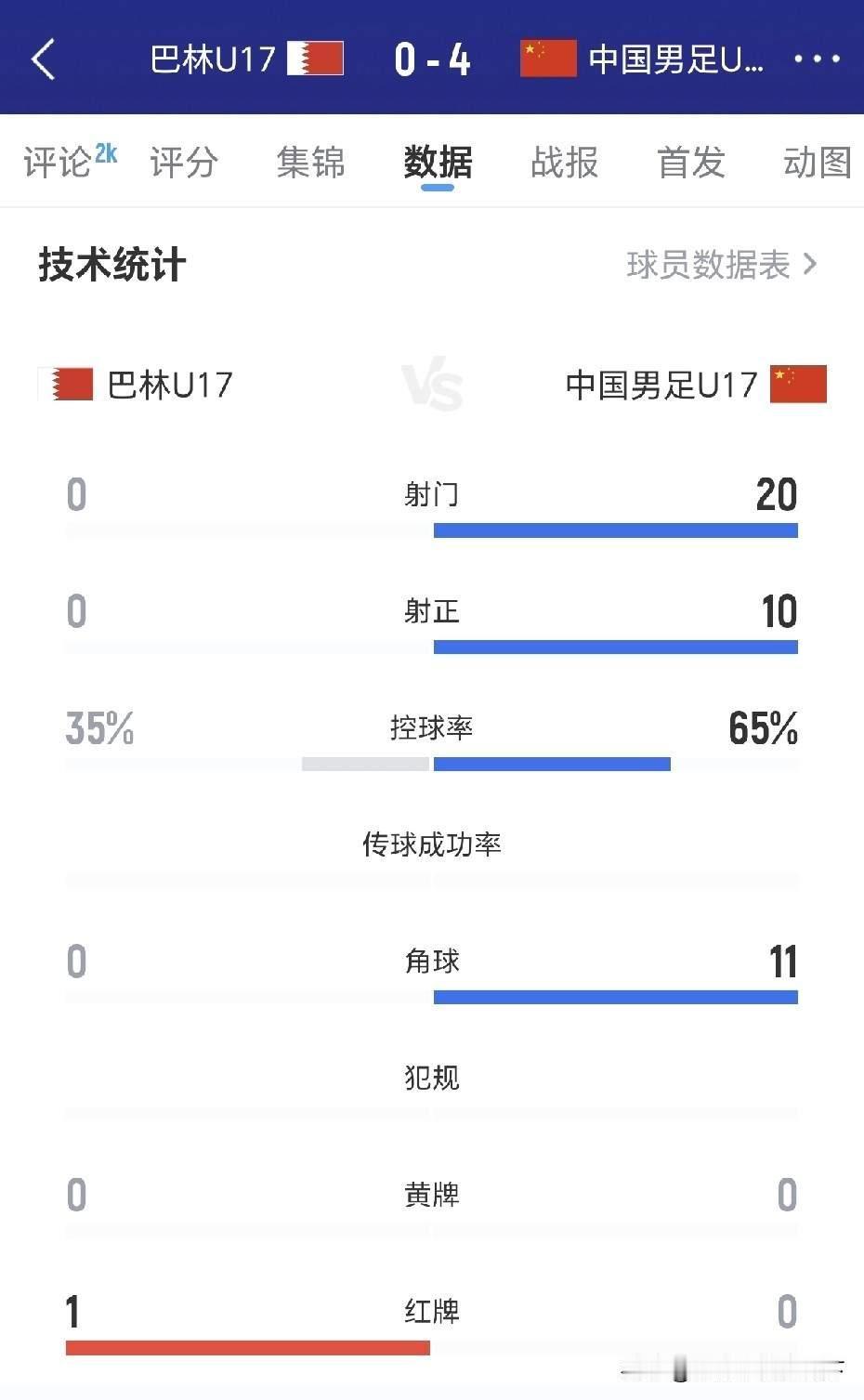Tap China flag beside 中国男足U17 stats label
This screenshot has width=864, height=1400.
click(x=798, y=384)
